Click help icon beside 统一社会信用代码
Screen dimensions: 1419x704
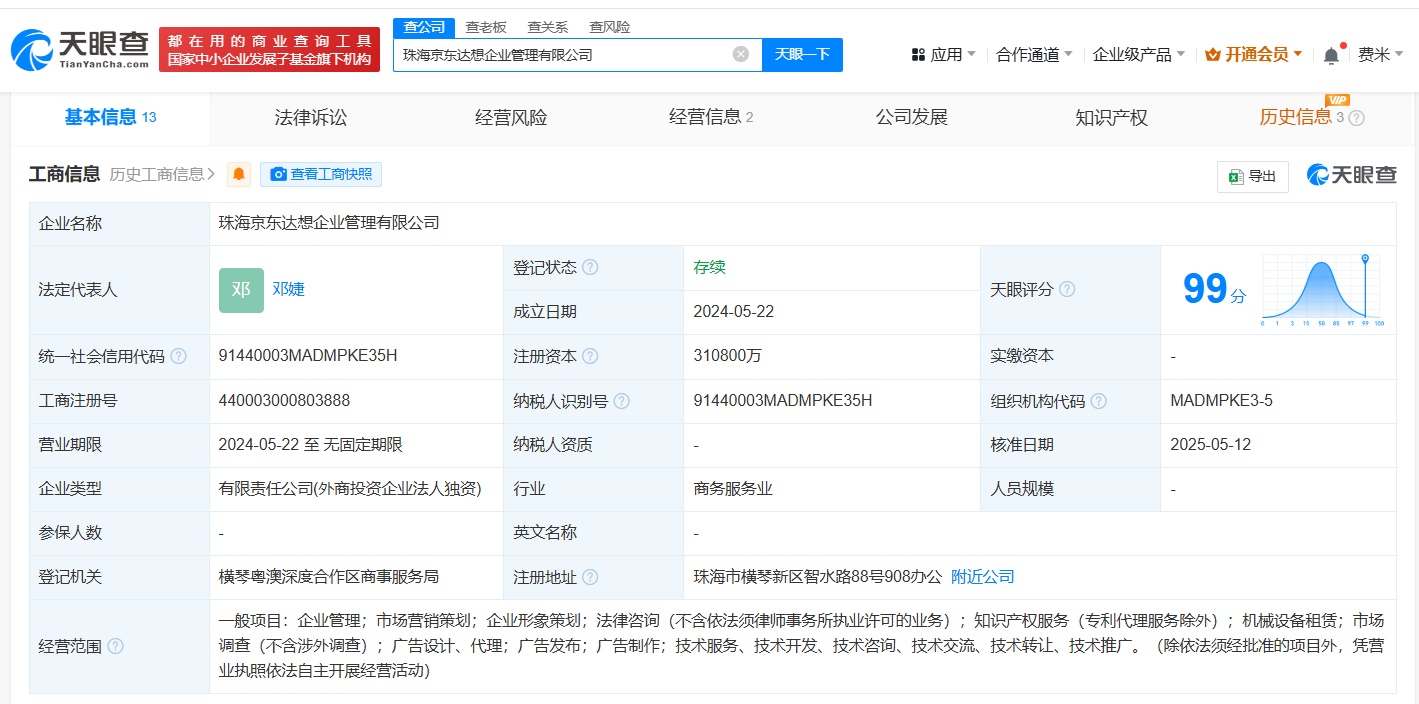pos(178,356)
